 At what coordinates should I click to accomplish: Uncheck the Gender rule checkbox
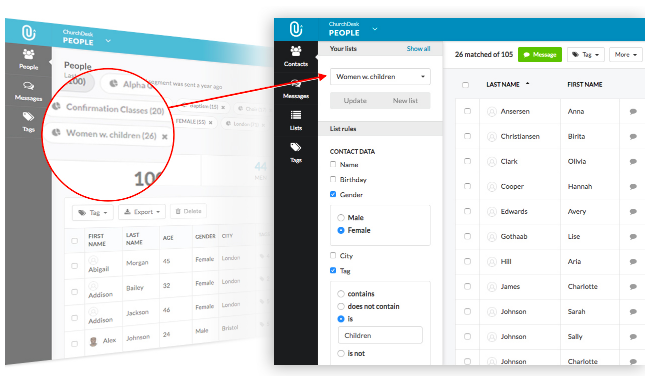point(333,194)
